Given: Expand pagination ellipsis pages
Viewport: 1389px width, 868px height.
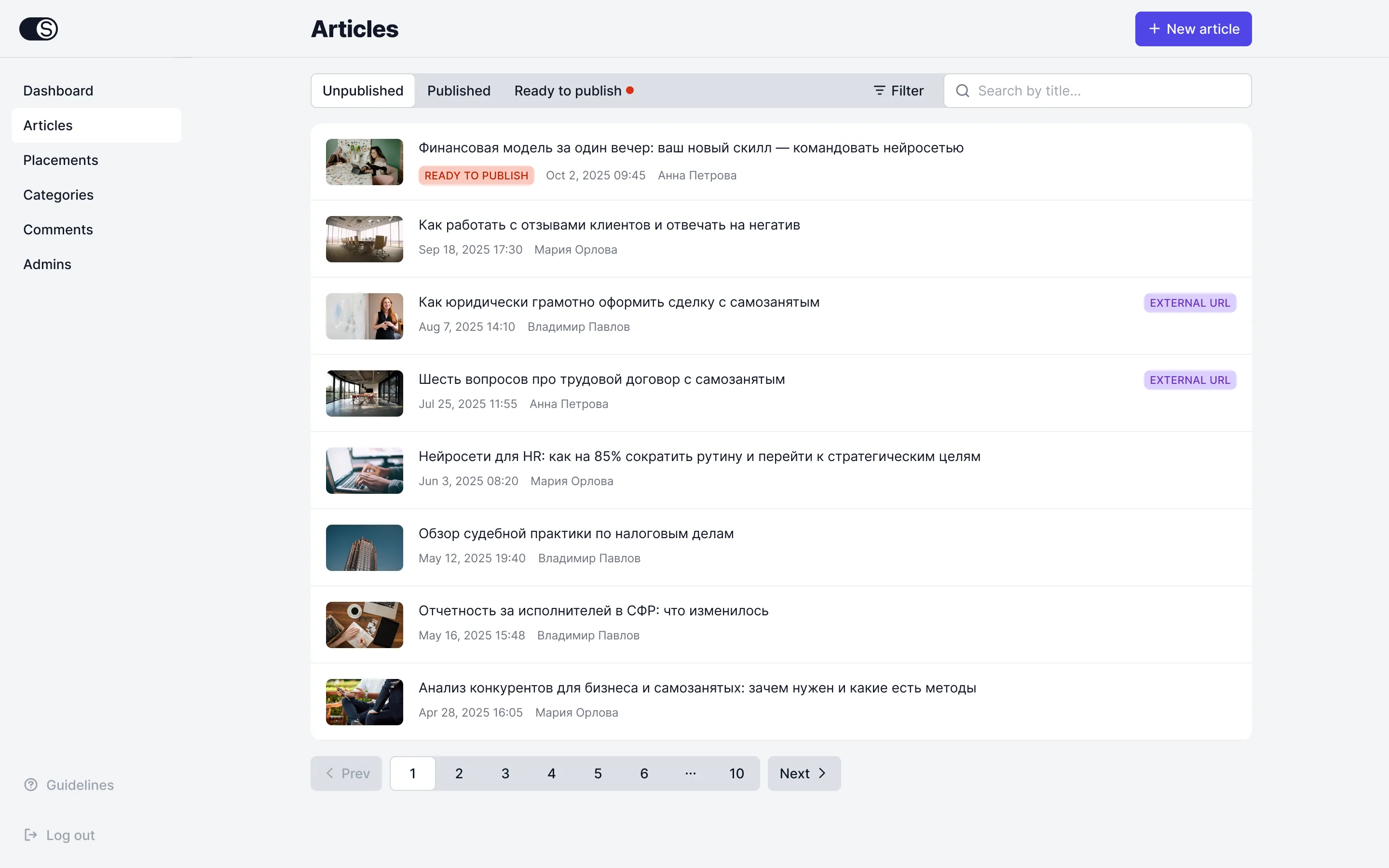Looking at the screenshot, I should (691, 773).
